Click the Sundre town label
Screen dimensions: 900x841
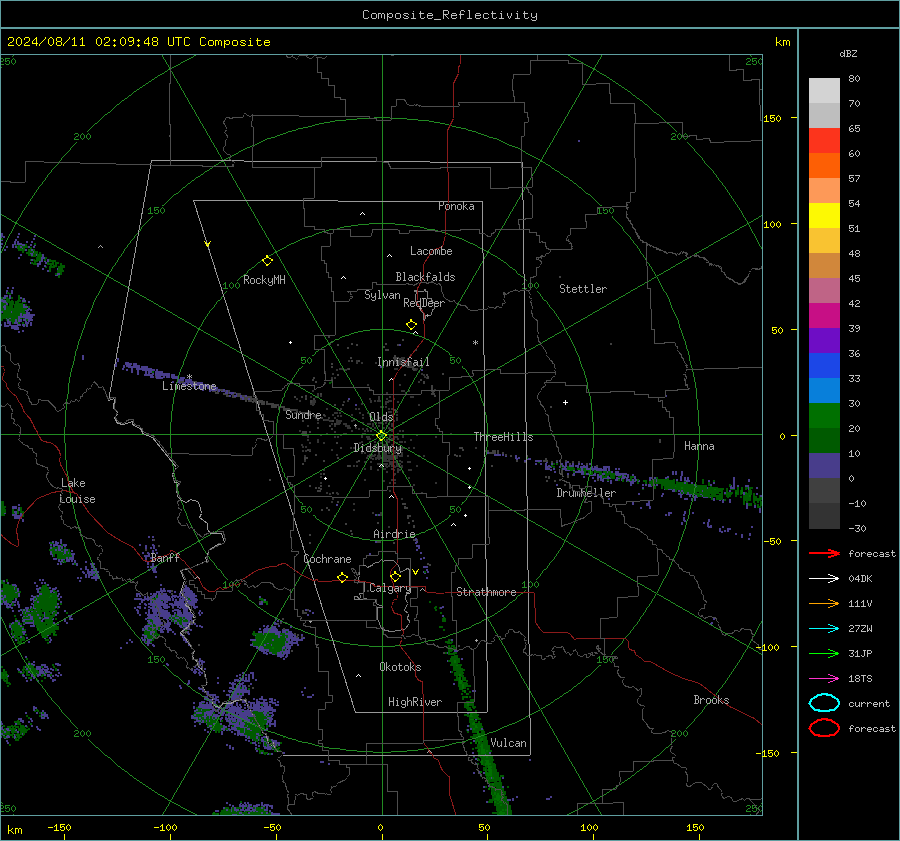[303, 414]
